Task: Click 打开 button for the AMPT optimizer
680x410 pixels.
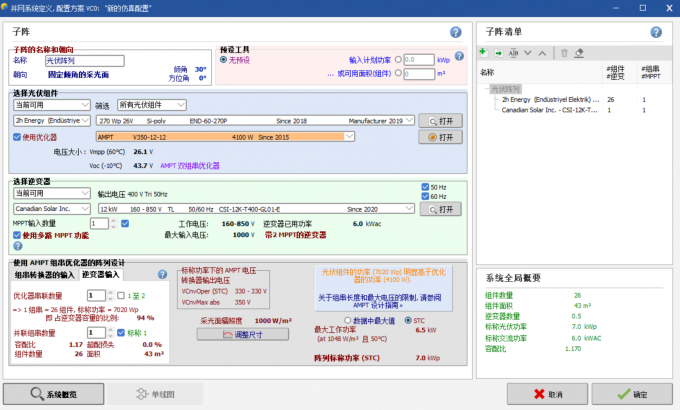Action: pyautogui.click(x=441, y=138)
